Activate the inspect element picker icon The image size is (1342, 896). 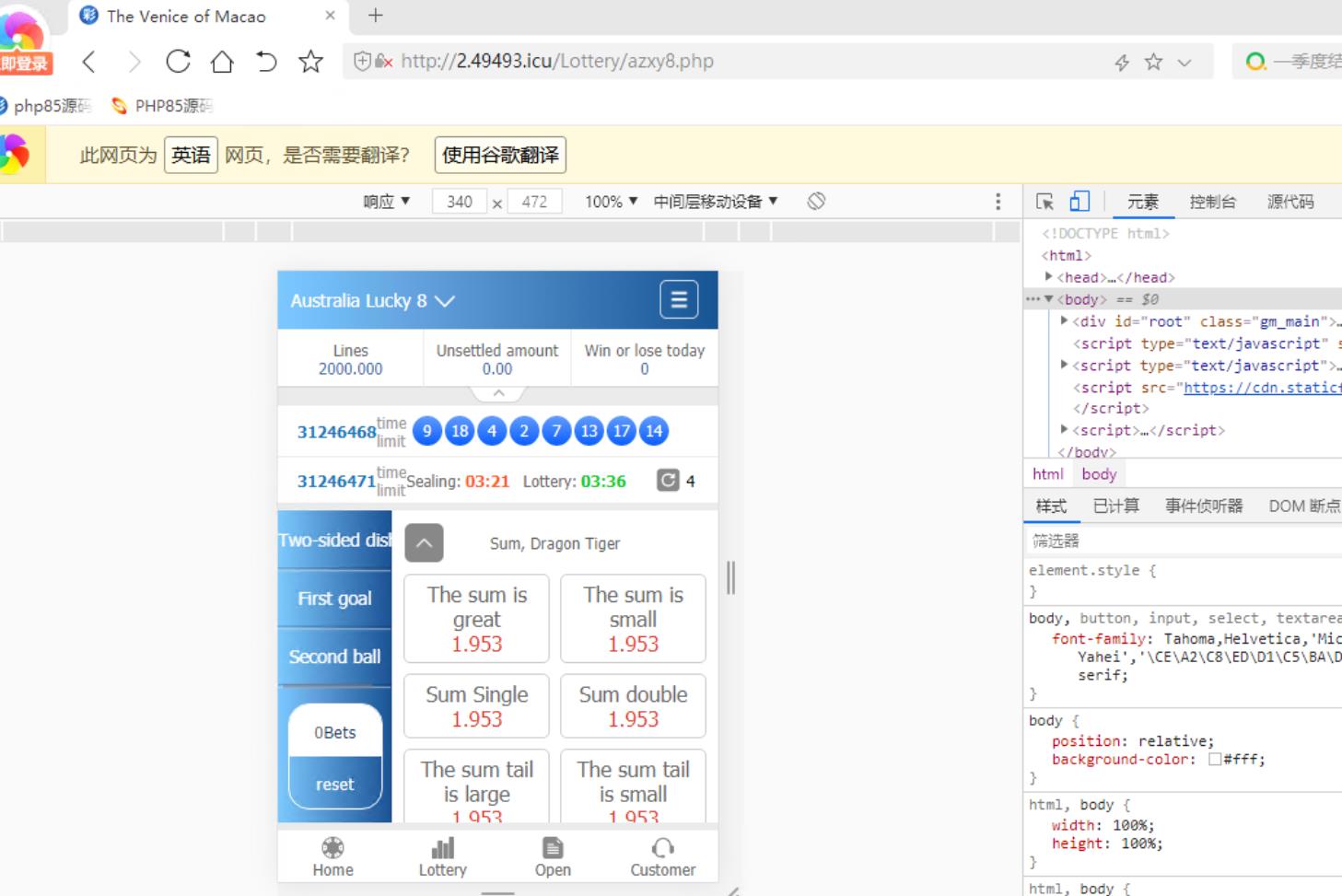tap(1044, 202)
